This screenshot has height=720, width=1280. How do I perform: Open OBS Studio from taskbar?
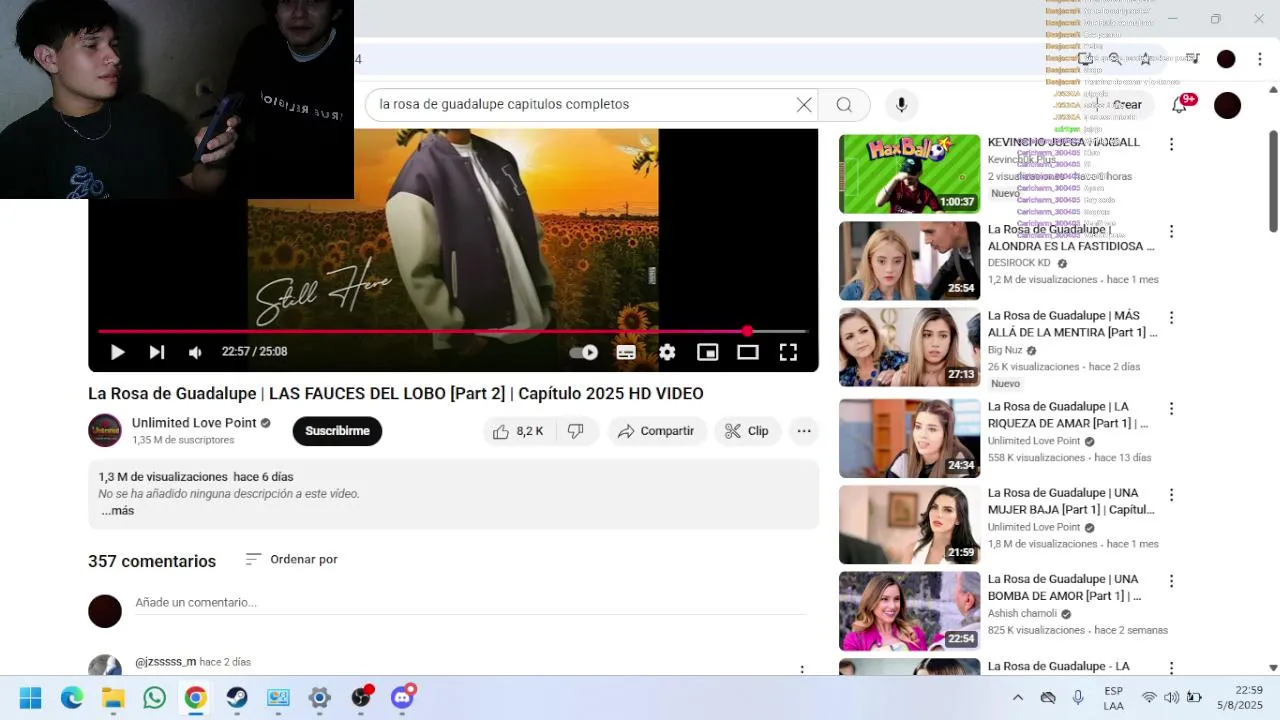(x=361, y=698)
